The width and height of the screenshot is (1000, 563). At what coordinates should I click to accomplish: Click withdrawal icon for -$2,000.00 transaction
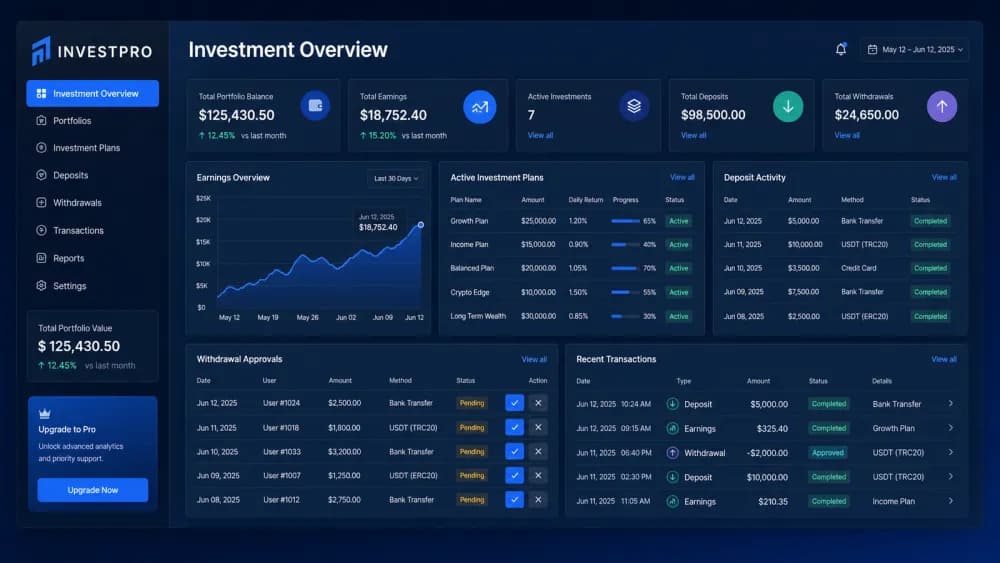(x=672, y=453)
